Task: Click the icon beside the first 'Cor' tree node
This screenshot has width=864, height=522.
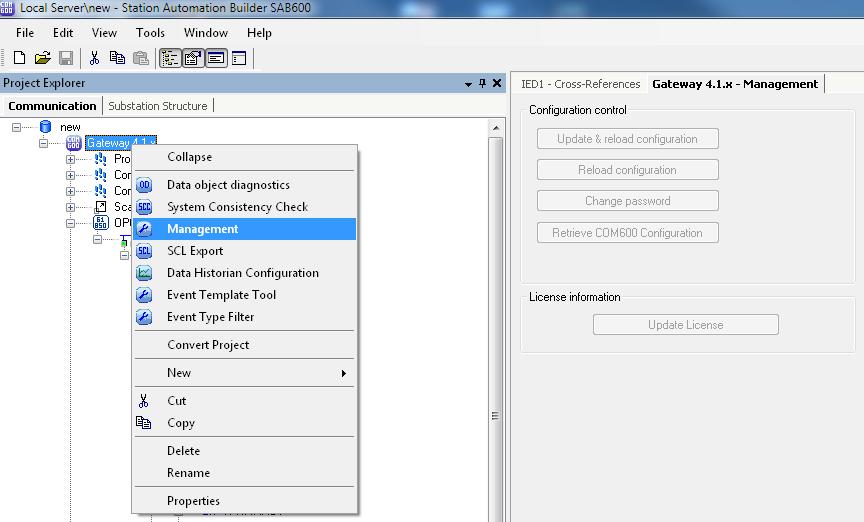Action: pos(101,175)
